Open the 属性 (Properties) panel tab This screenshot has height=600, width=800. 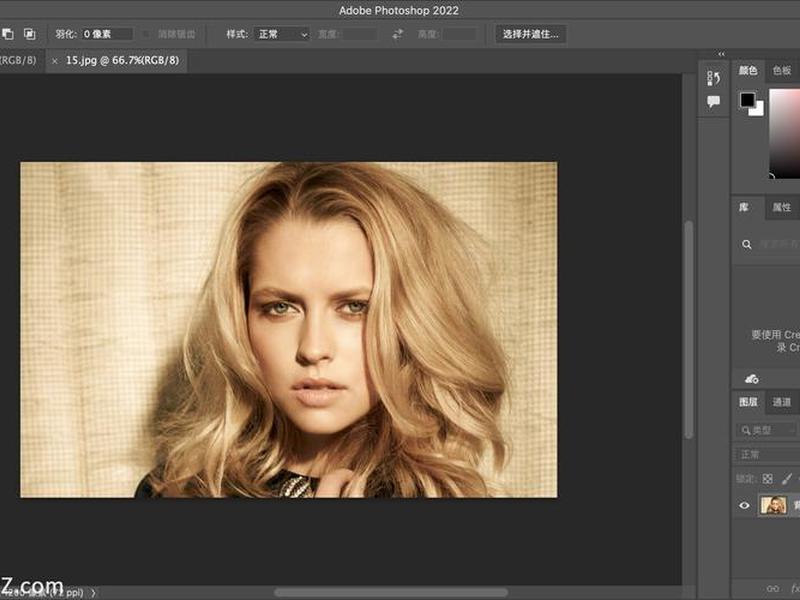click(782, 207)
